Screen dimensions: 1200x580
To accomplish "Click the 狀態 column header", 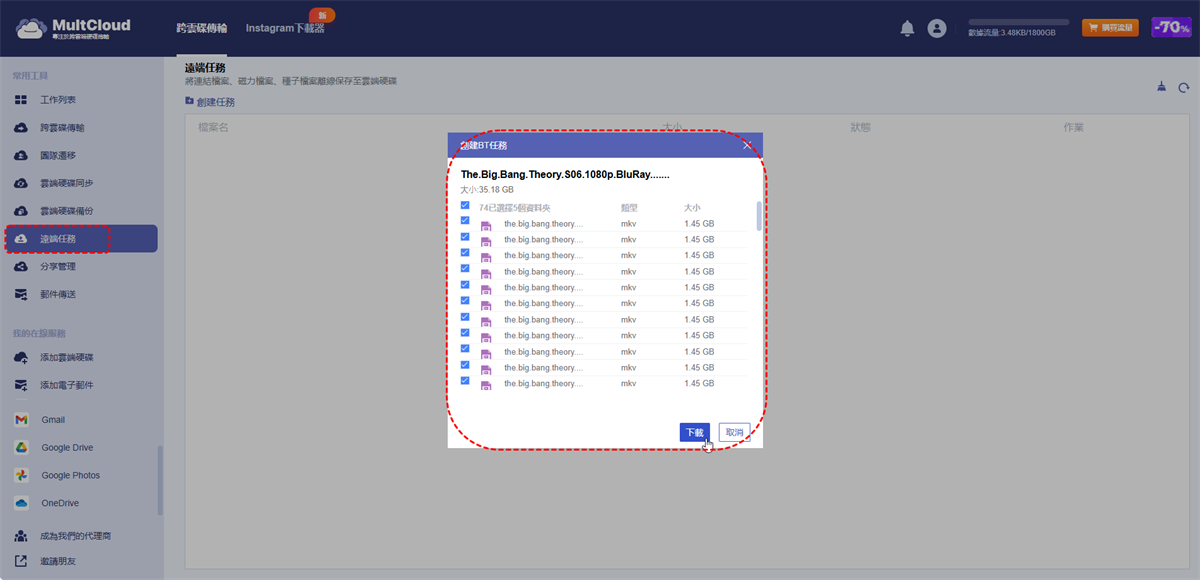I will point(860,128).
